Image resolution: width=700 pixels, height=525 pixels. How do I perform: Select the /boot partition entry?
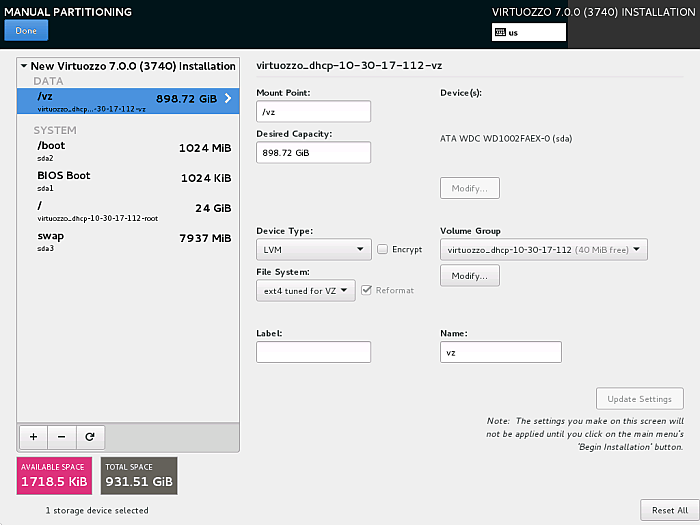point(128,150)
